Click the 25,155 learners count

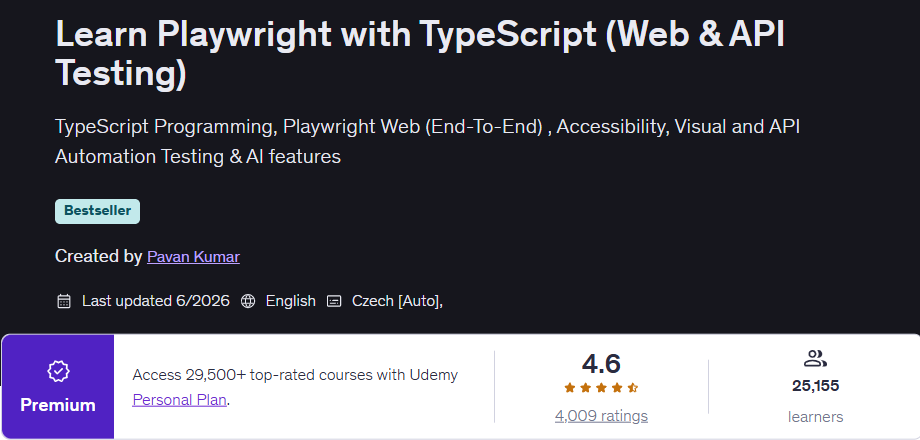[816, 386]
